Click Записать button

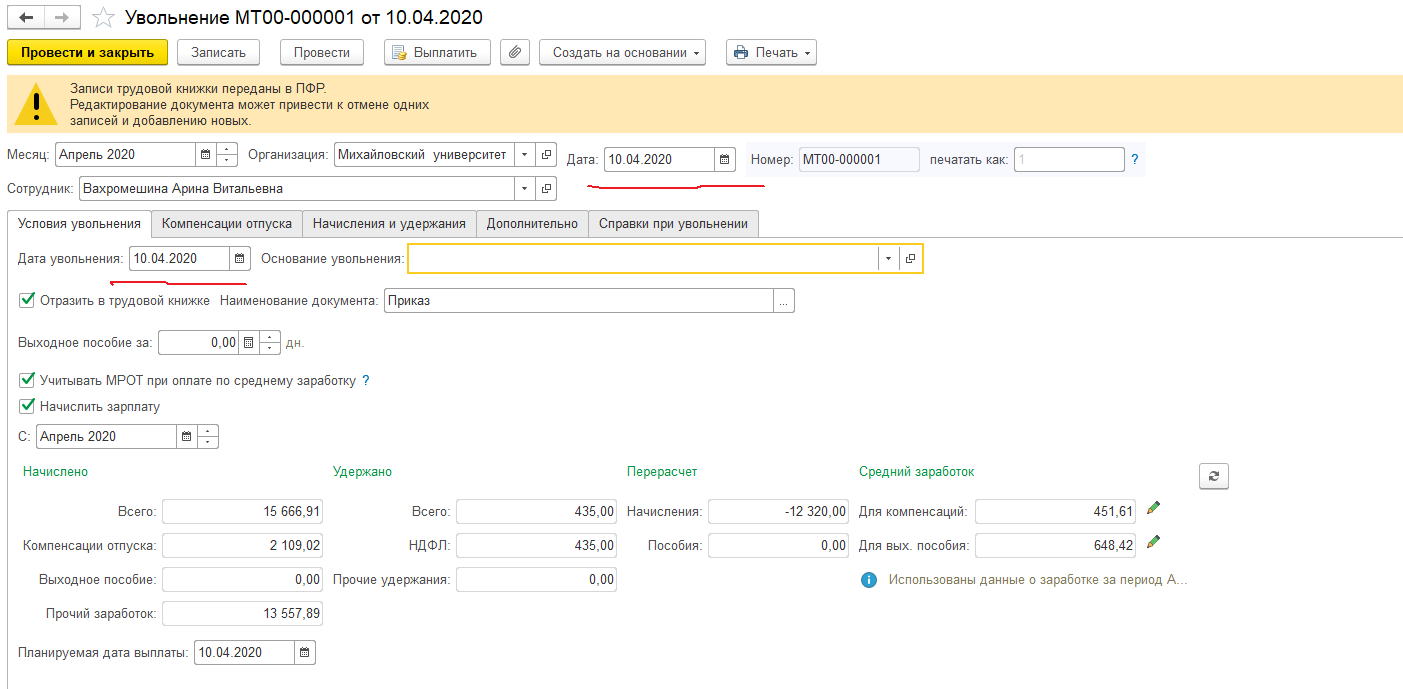tap(218, 52)
